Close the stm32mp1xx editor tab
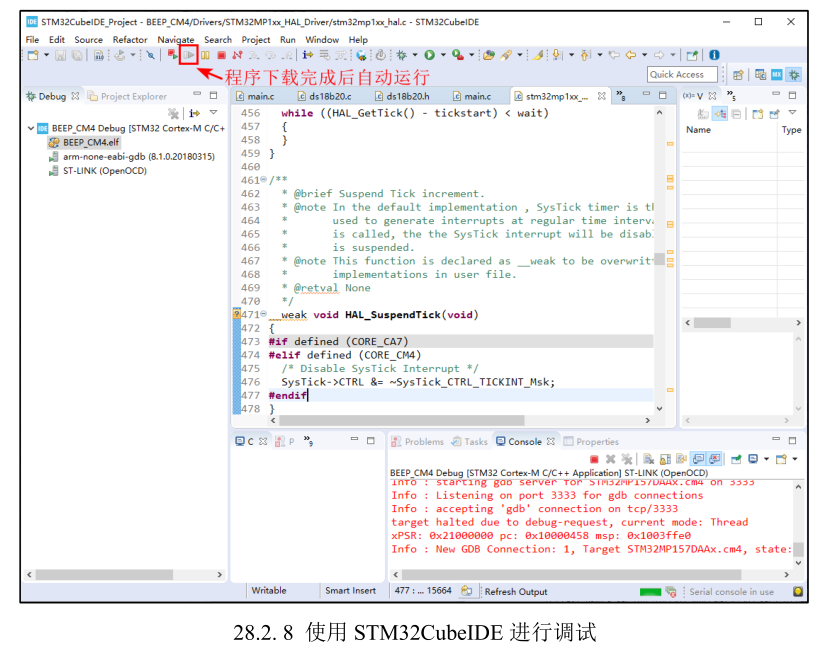The width and height of the screenshot is (825, 648). (x=601, y=96)
